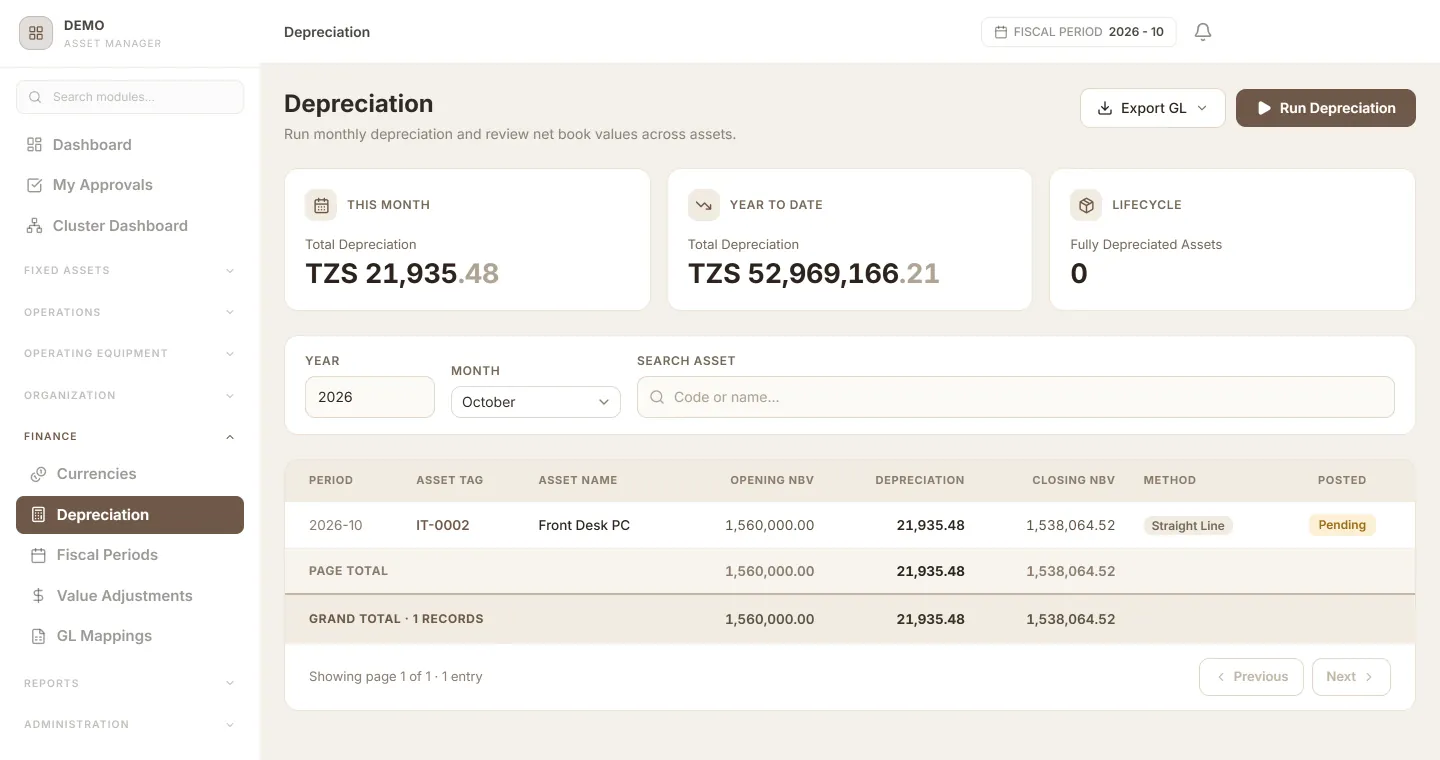Expand the Administration section

point(130,724)
